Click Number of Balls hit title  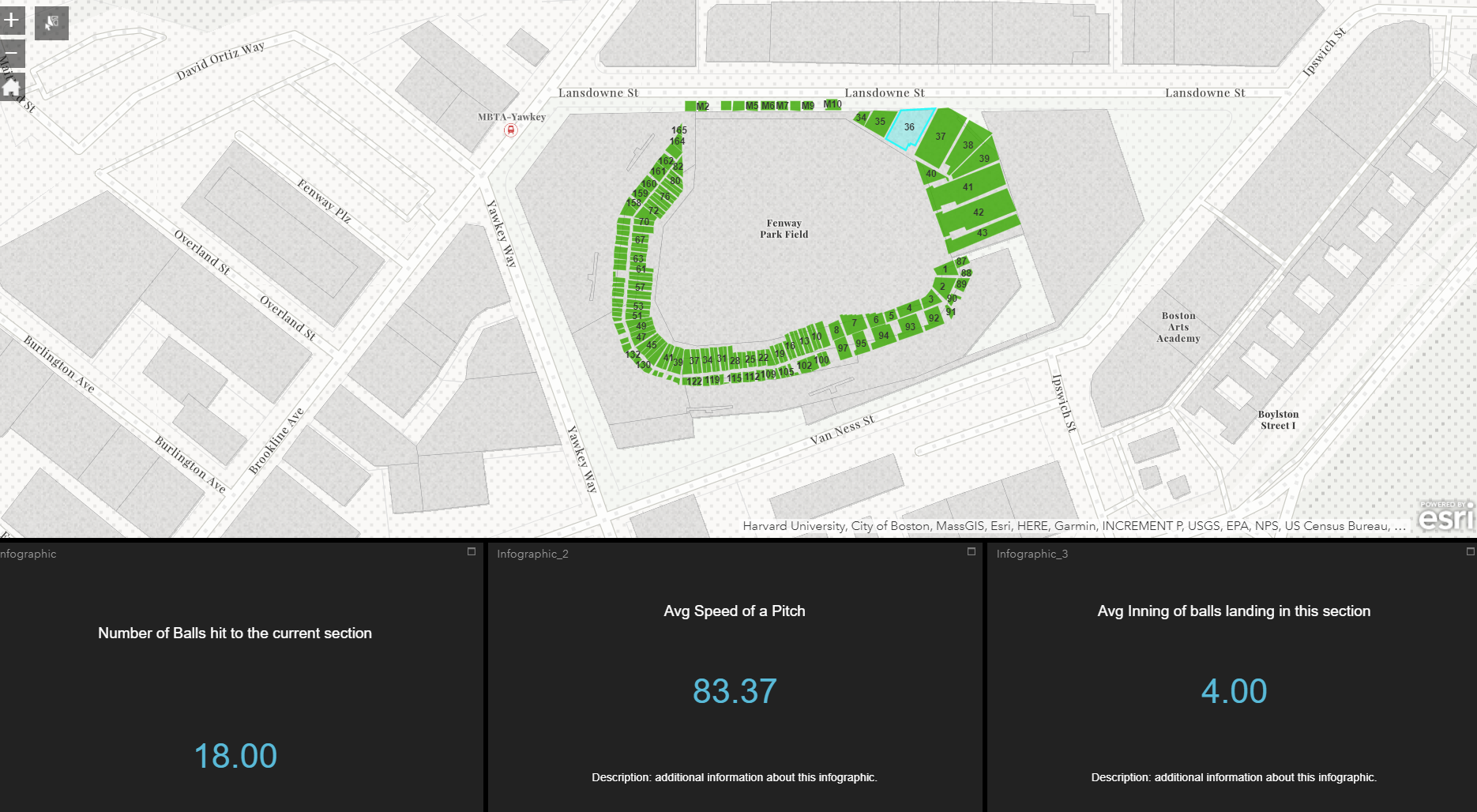tap(235, 633)
